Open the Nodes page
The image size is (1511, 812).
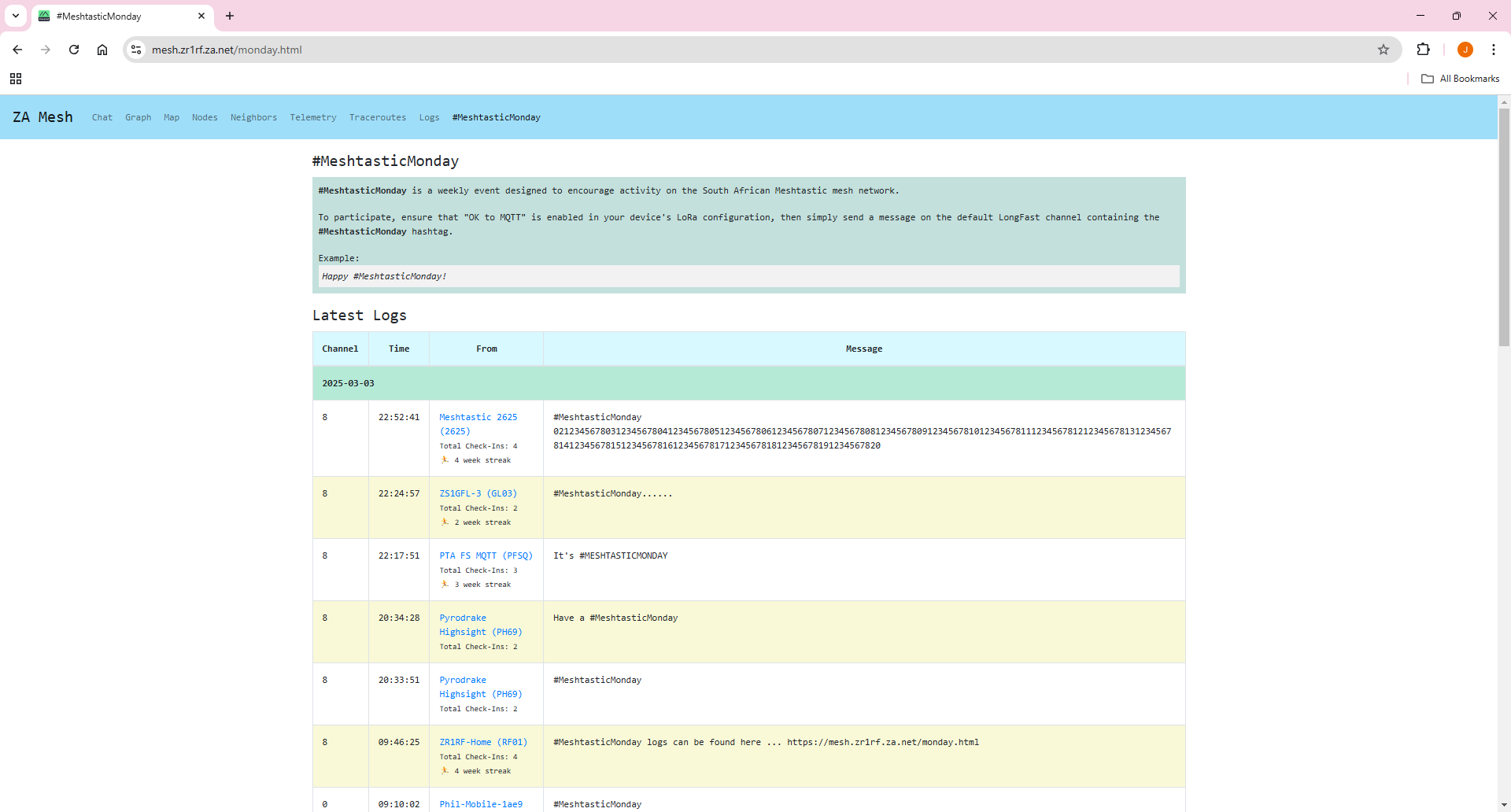pyautogui.click(x=205, y=117)
